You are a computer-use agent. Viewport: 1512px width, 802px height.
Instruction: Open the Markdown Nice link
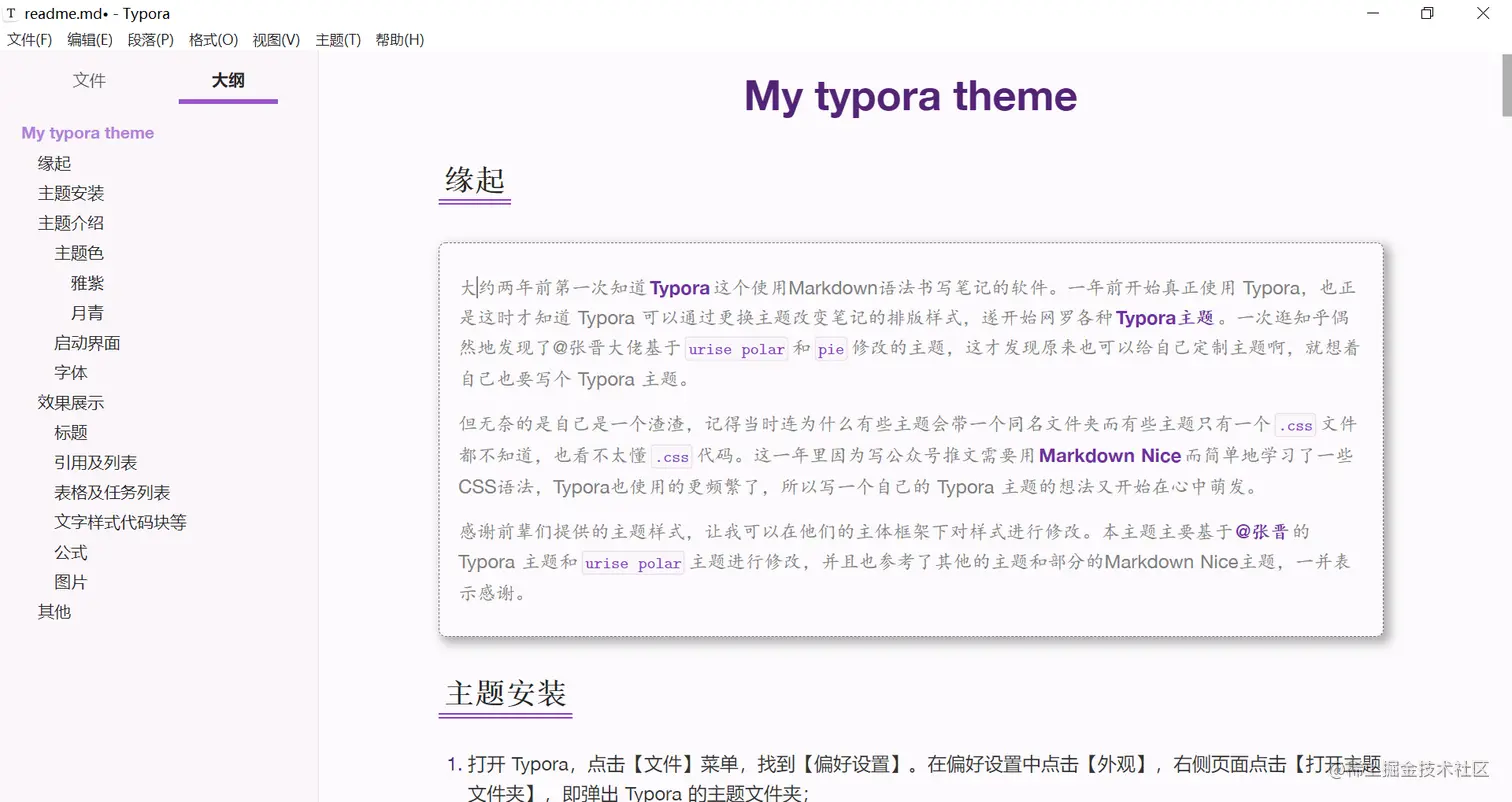pyautogui.click(x=1110, y=456)
